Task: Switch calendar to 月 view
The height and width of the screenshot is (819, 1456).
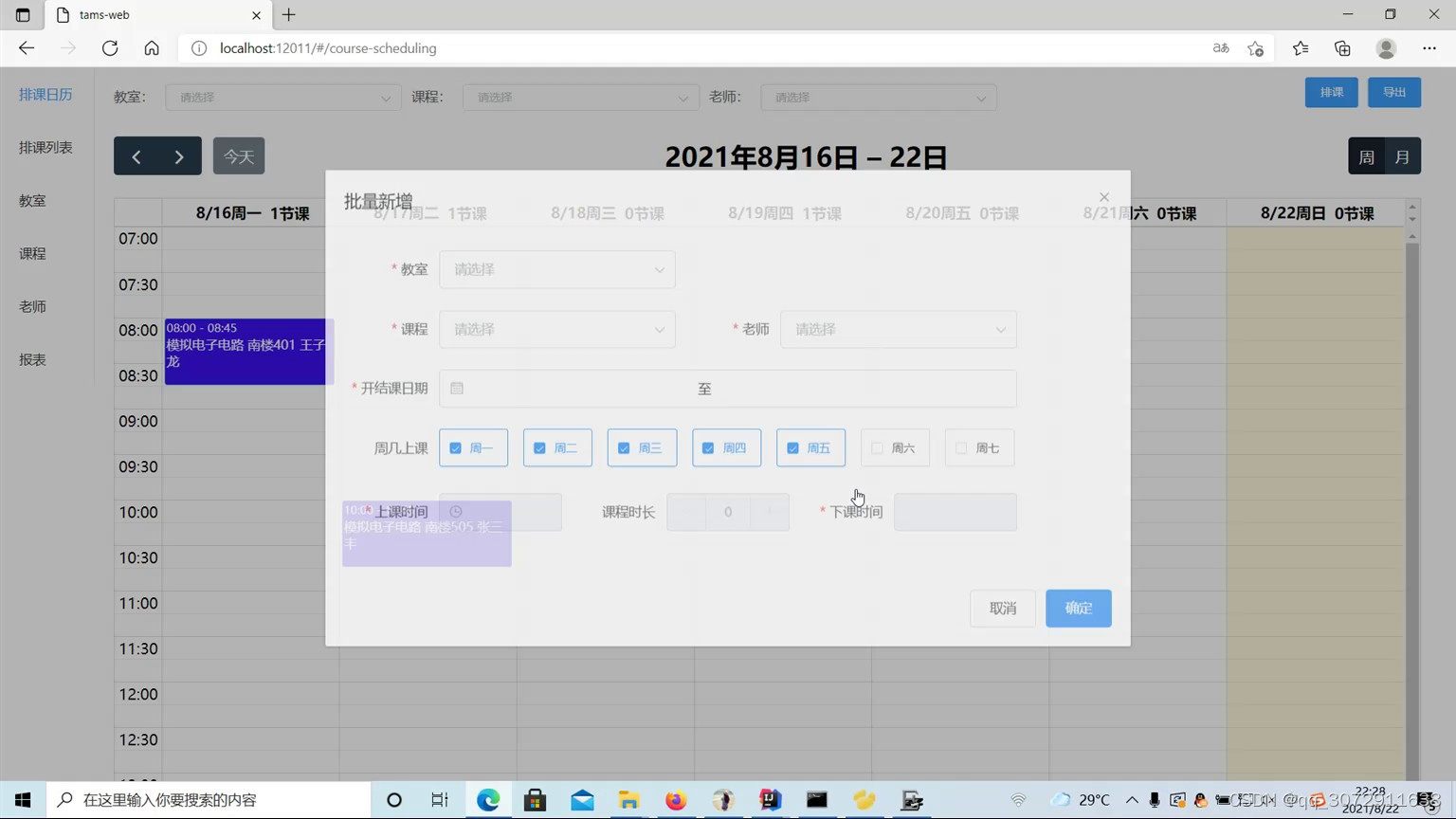Action: tap(1402, 156)
